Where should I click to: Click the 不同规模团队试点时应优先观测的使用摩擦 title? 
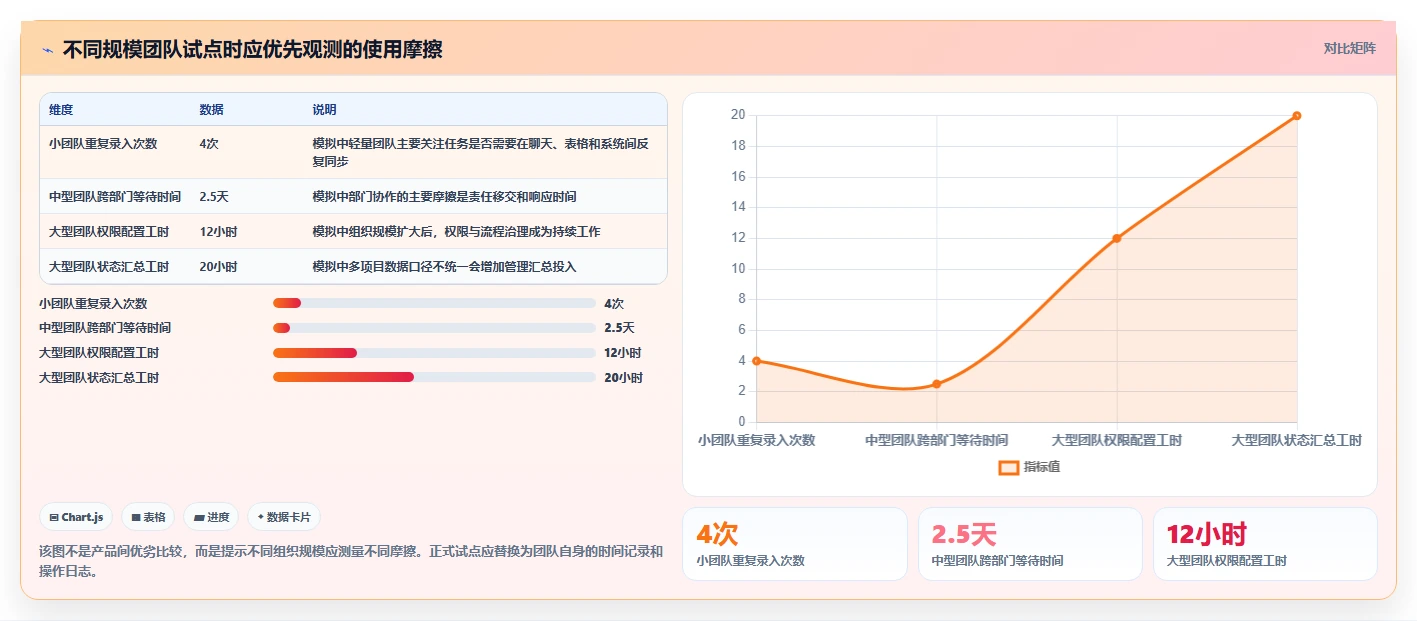(x=252, y=49)
